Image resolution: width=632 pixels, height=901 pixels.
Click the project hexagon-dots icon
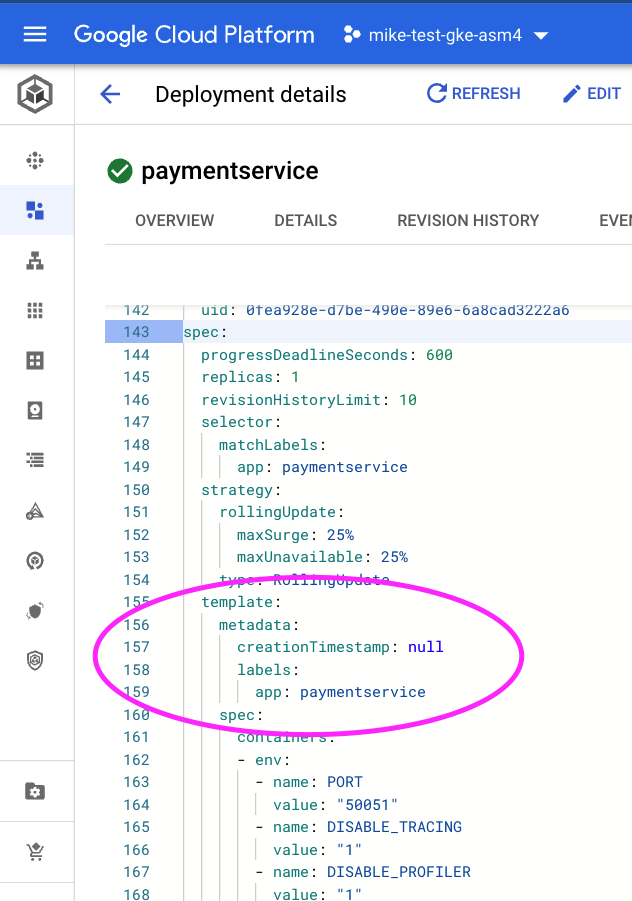coord(352,34)
